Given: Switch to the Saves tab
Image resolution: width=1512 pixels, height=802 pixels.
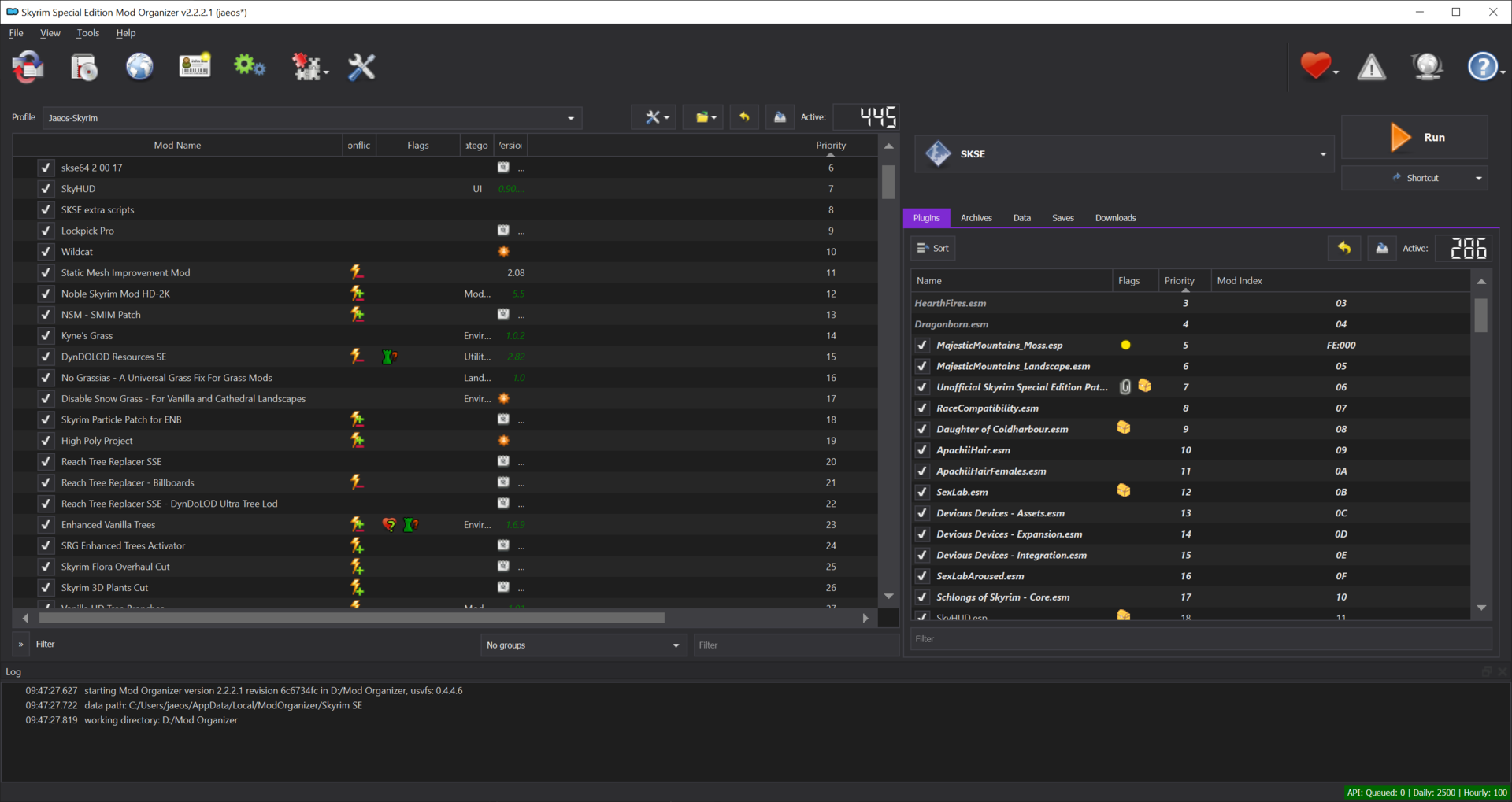Looking at the screenshot, I should (1062, 218).
